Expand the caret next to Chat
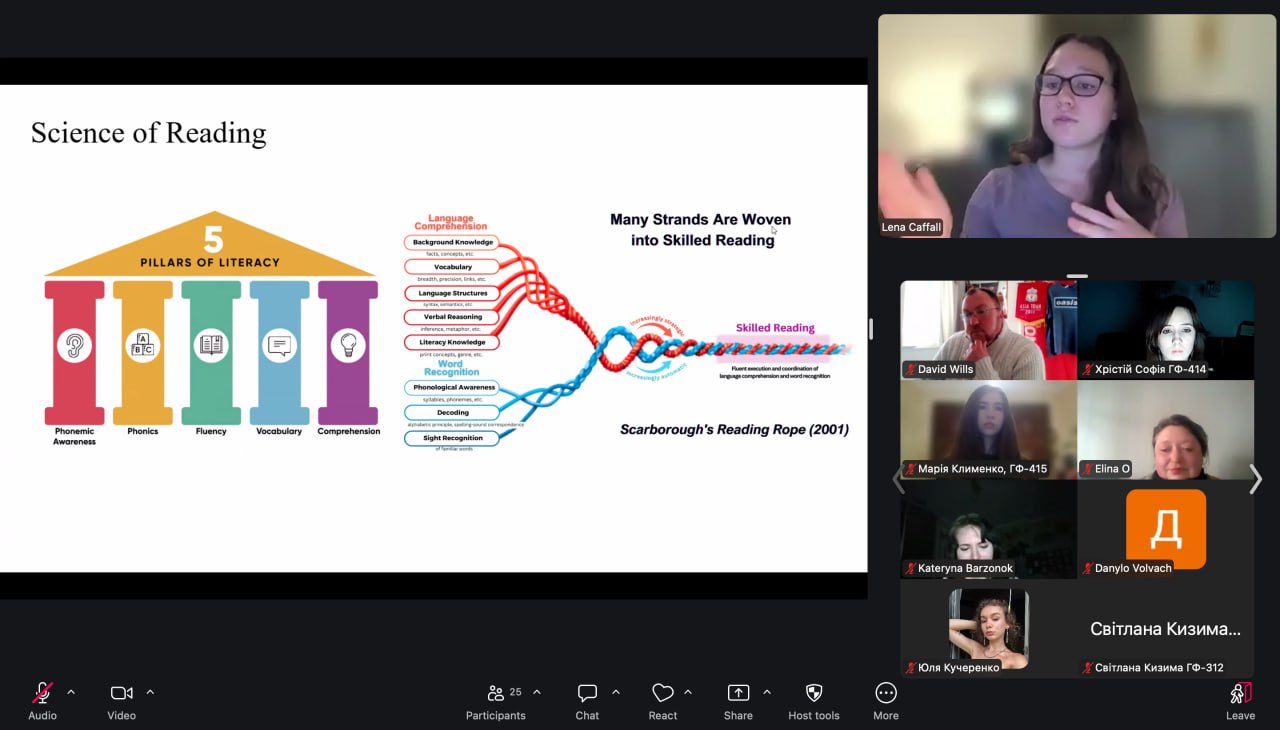 615,692
